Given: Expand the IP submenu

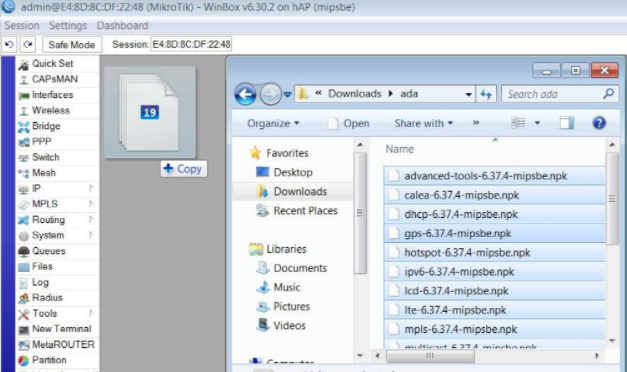Looking at the screenshot, I should click(91, 188).
